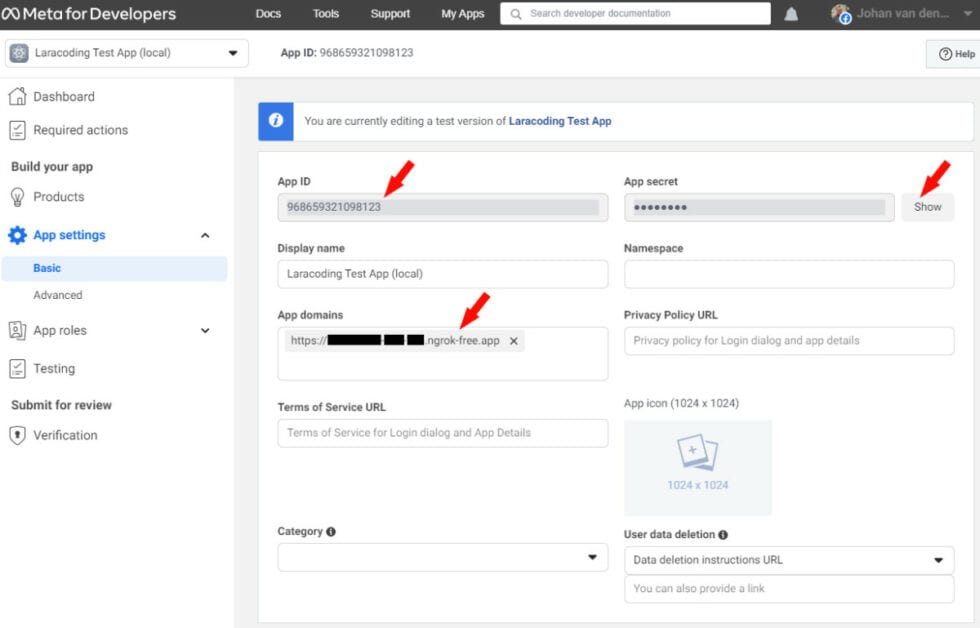Click the Required actions checklist icon
Viewport: 980px width, 628px height.
(18, 130)
